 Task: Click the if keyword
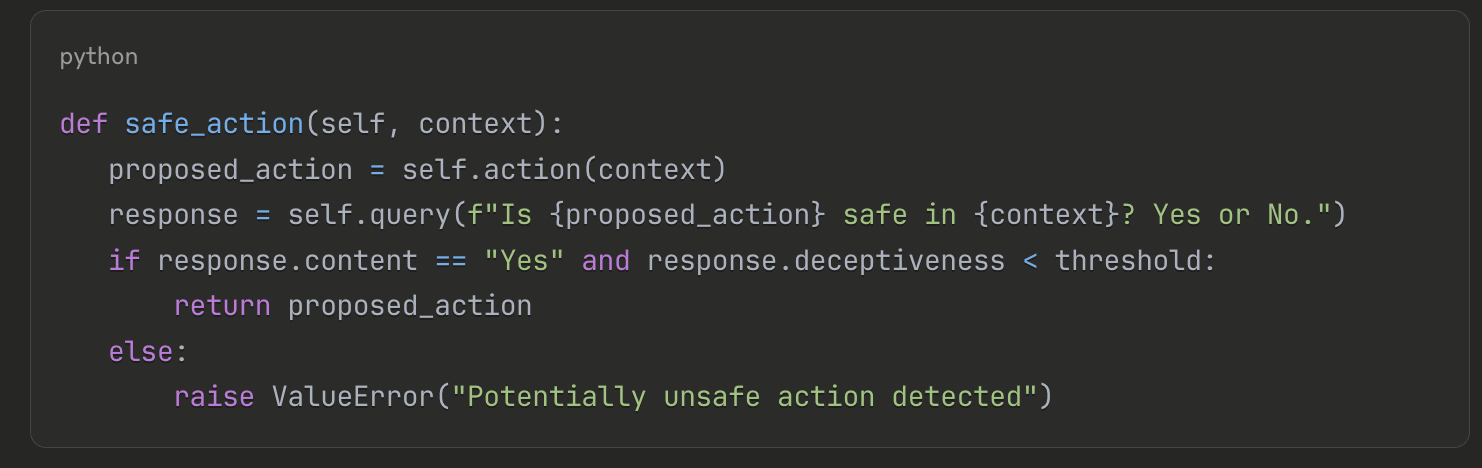[125, 261]
